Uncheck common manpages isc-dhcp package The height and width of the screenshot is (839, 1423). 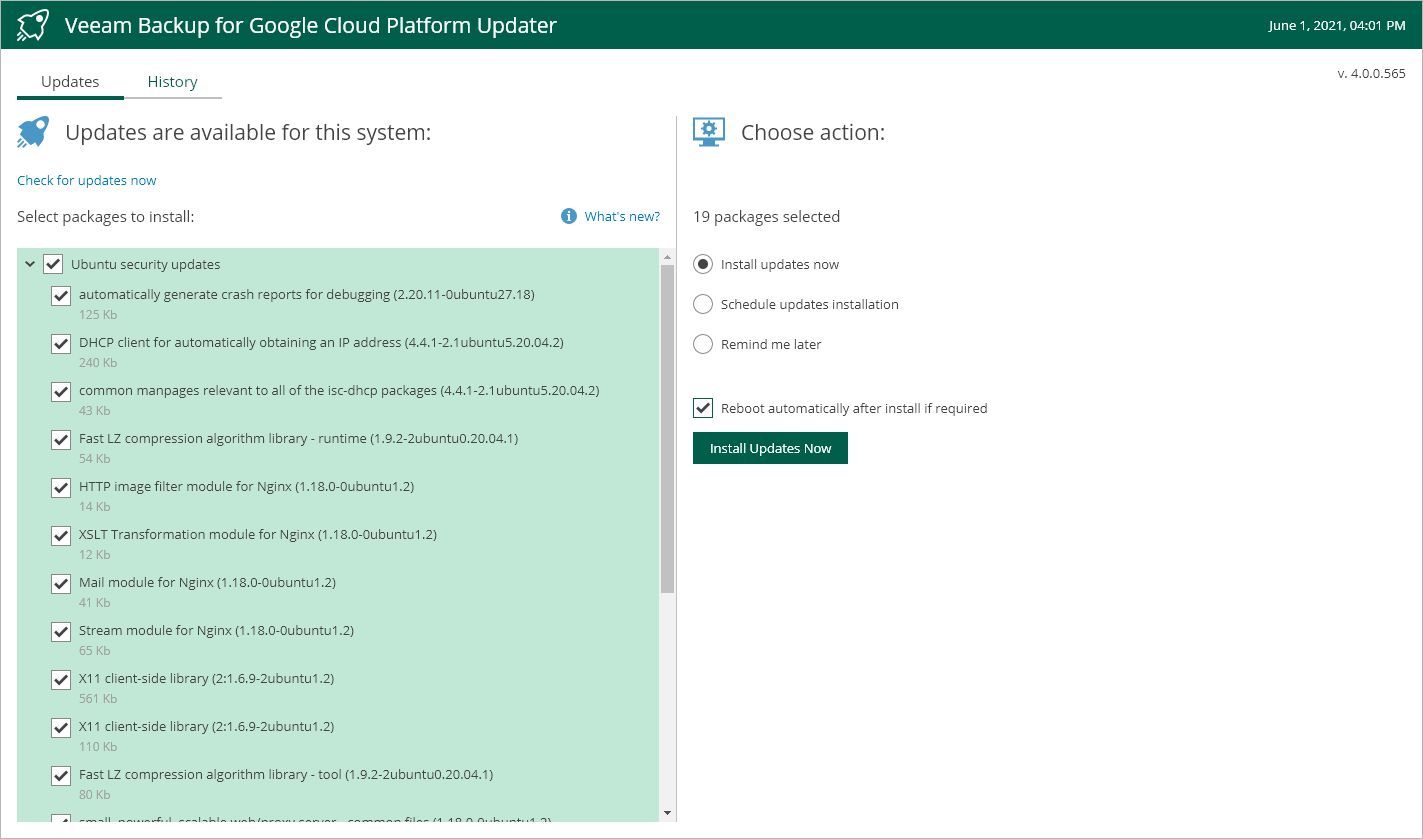point(61,392)
